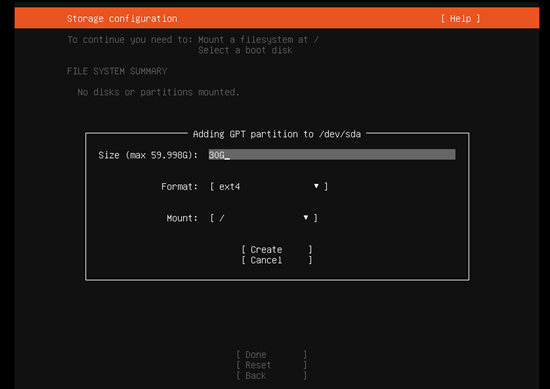Image resolution: width=550 pixels, height=389 pixels.
Task: Reset the storage configuration
Action: pos(271,365)
